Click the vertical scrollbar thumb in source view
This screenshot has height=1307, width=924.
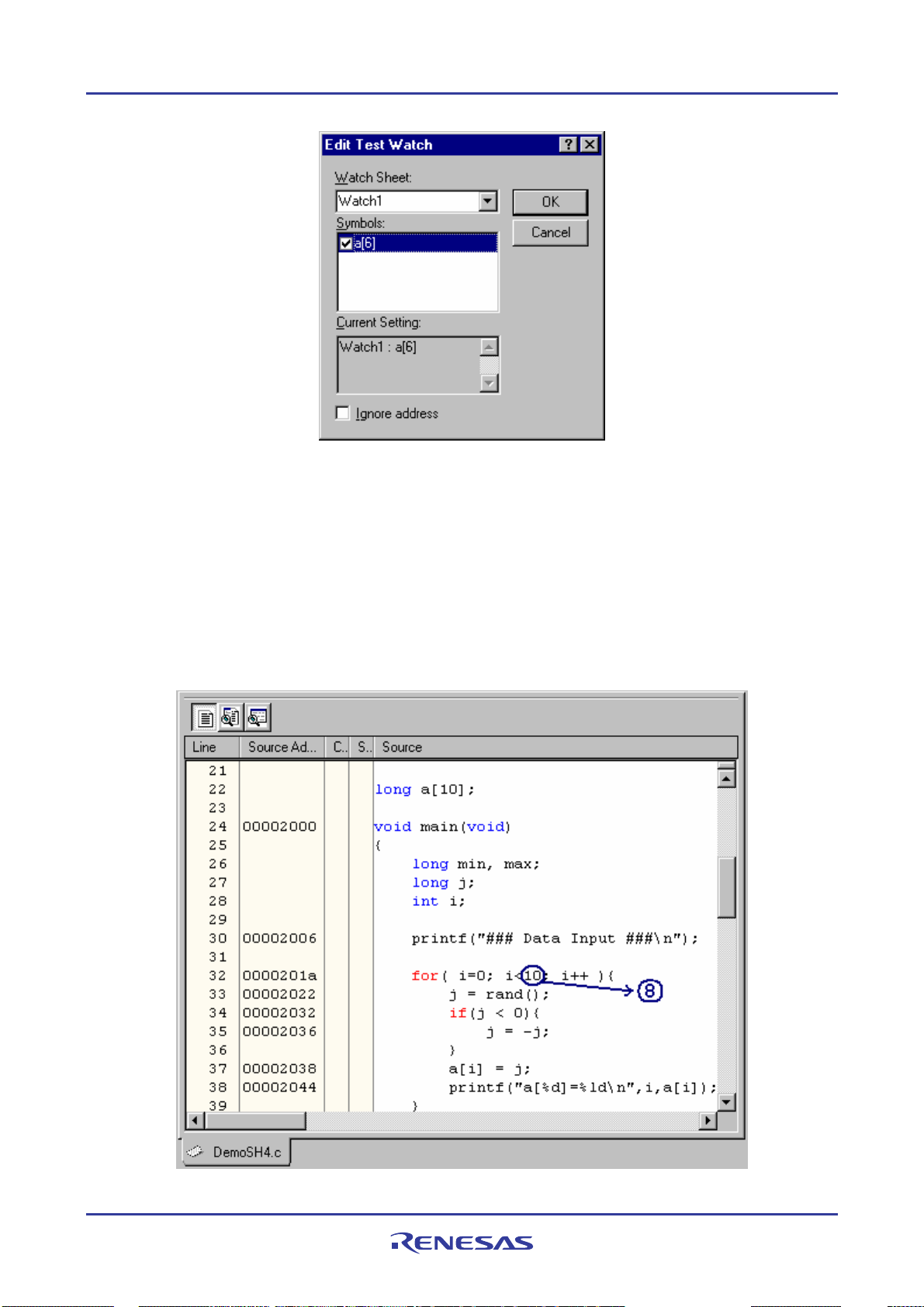[x=726, y=887]
